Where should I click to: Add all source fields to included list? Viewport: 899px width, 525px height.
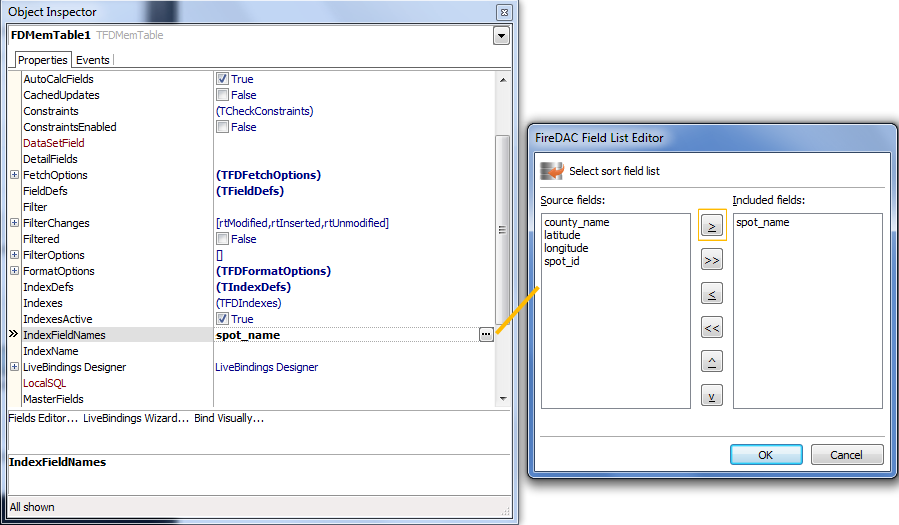point(712,260)
